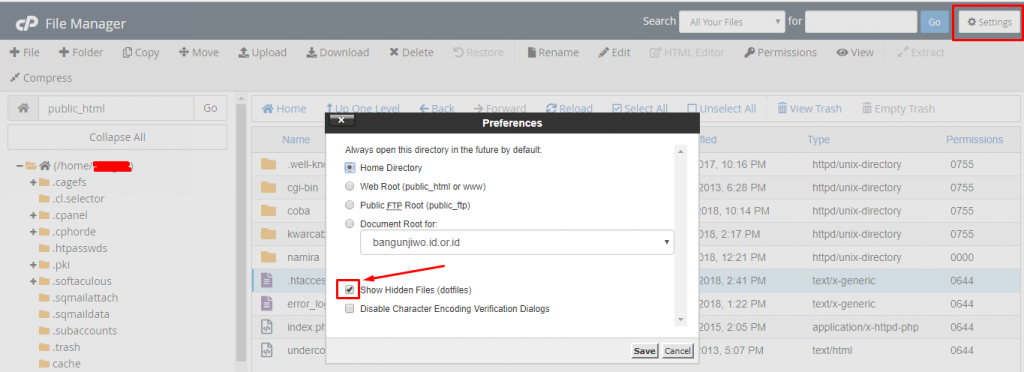The image size is (1024, 372).
Task: Create a new File from toolbar
Action: click(25, 52)
